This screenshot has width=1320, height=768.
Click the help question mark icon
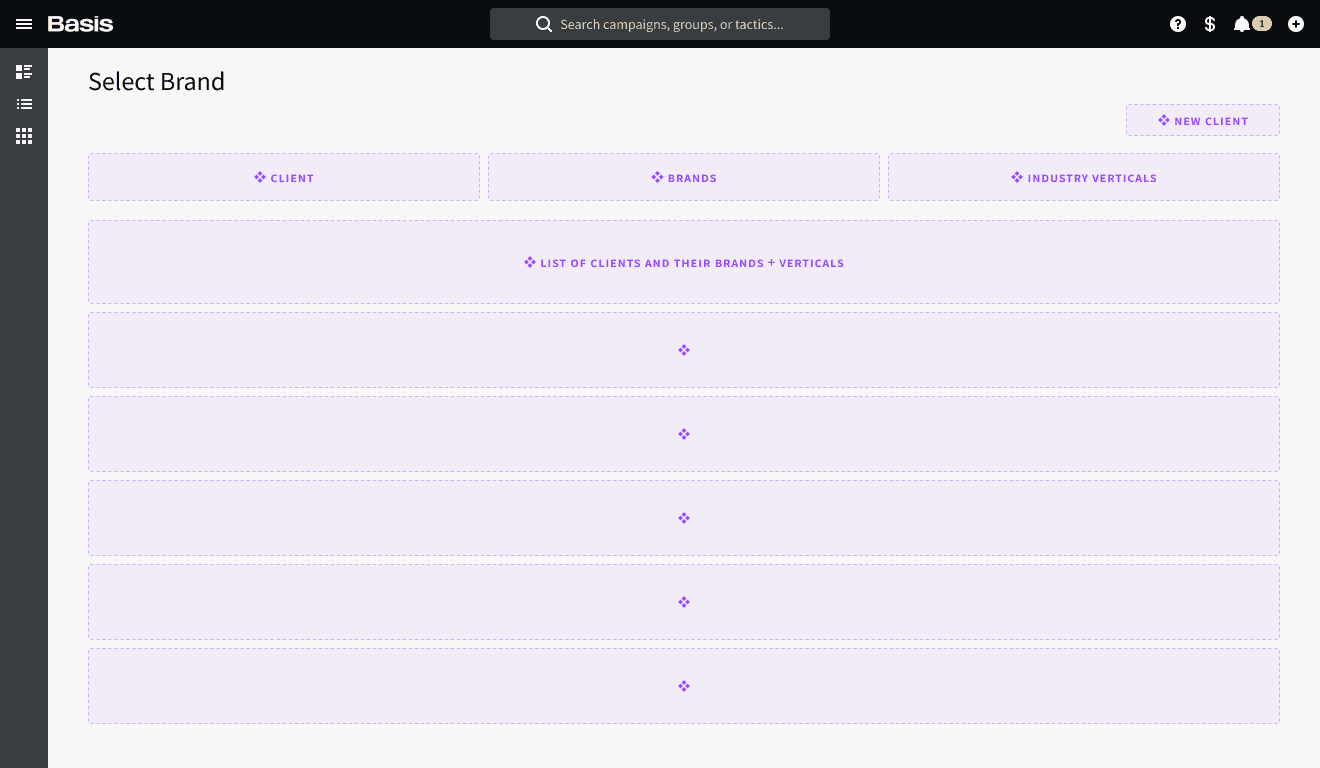coord(1178,24)
